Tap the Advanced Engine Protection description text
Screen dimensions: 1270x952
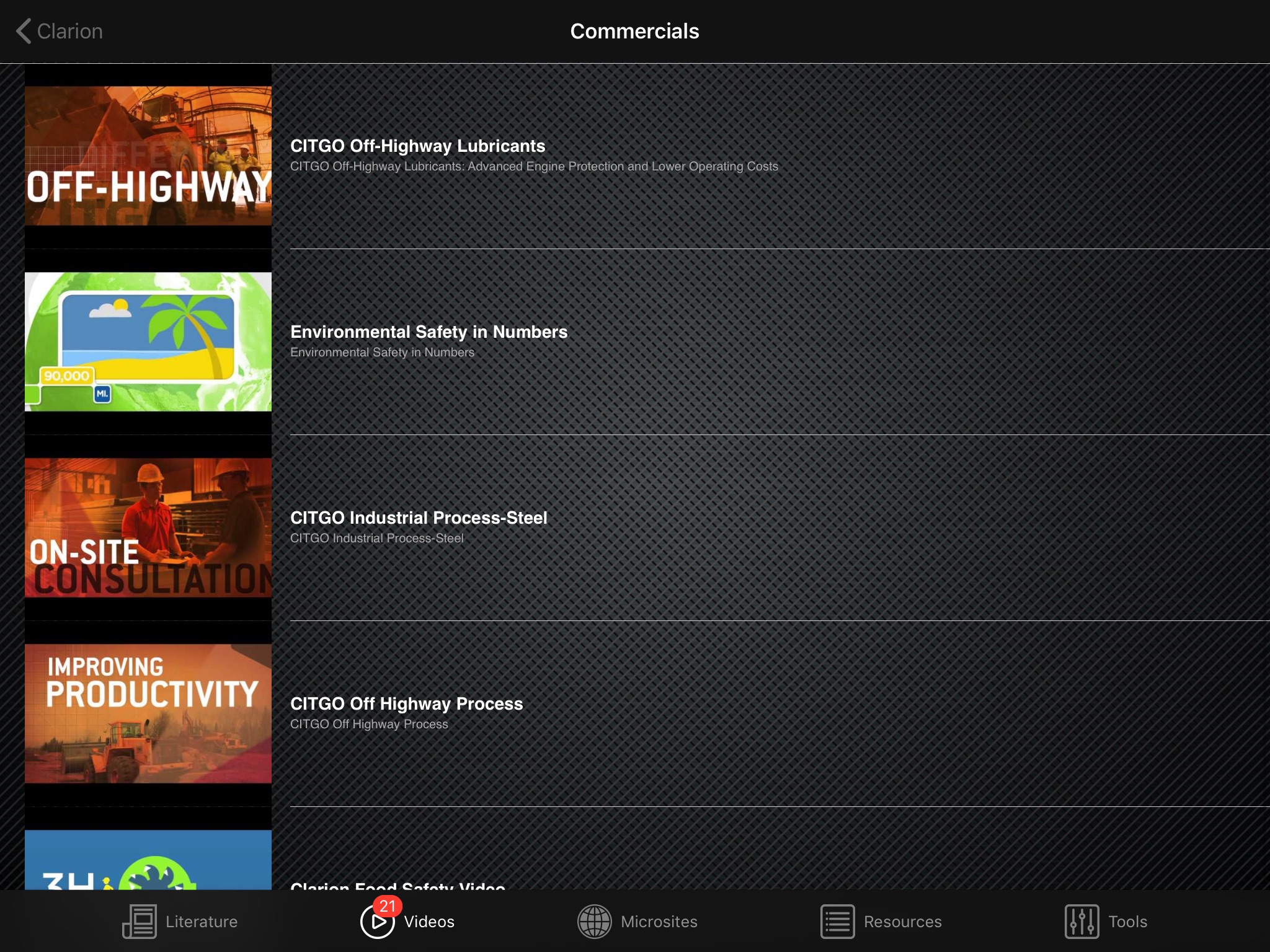534,166
